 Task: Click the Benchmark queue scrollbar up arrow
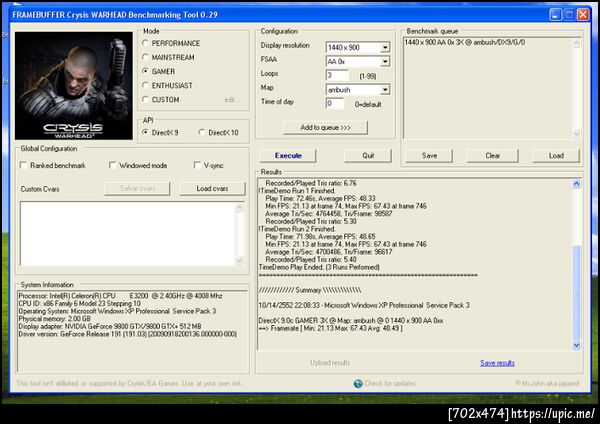[x=576, y=43]
